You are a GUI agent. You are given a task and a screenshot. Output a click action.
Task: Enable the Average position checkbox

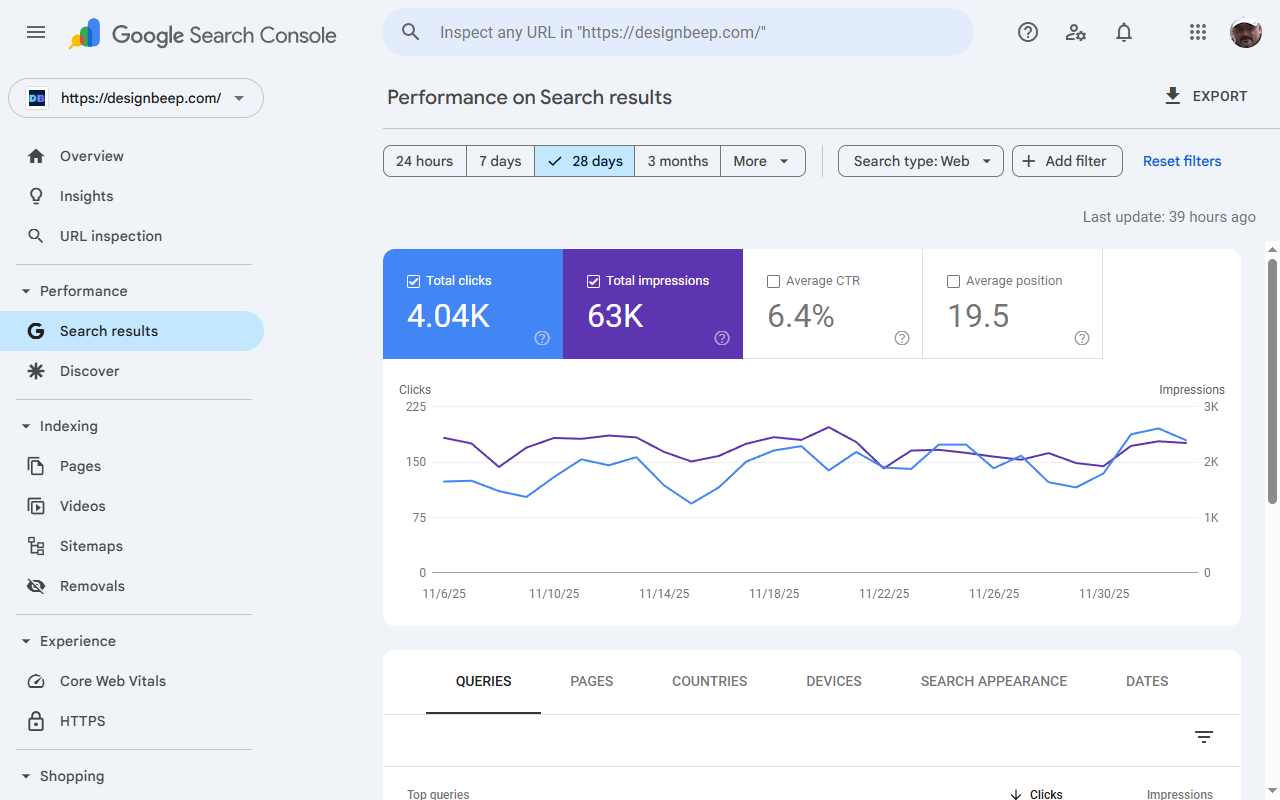pyautogui.click(x=953, y=281)
